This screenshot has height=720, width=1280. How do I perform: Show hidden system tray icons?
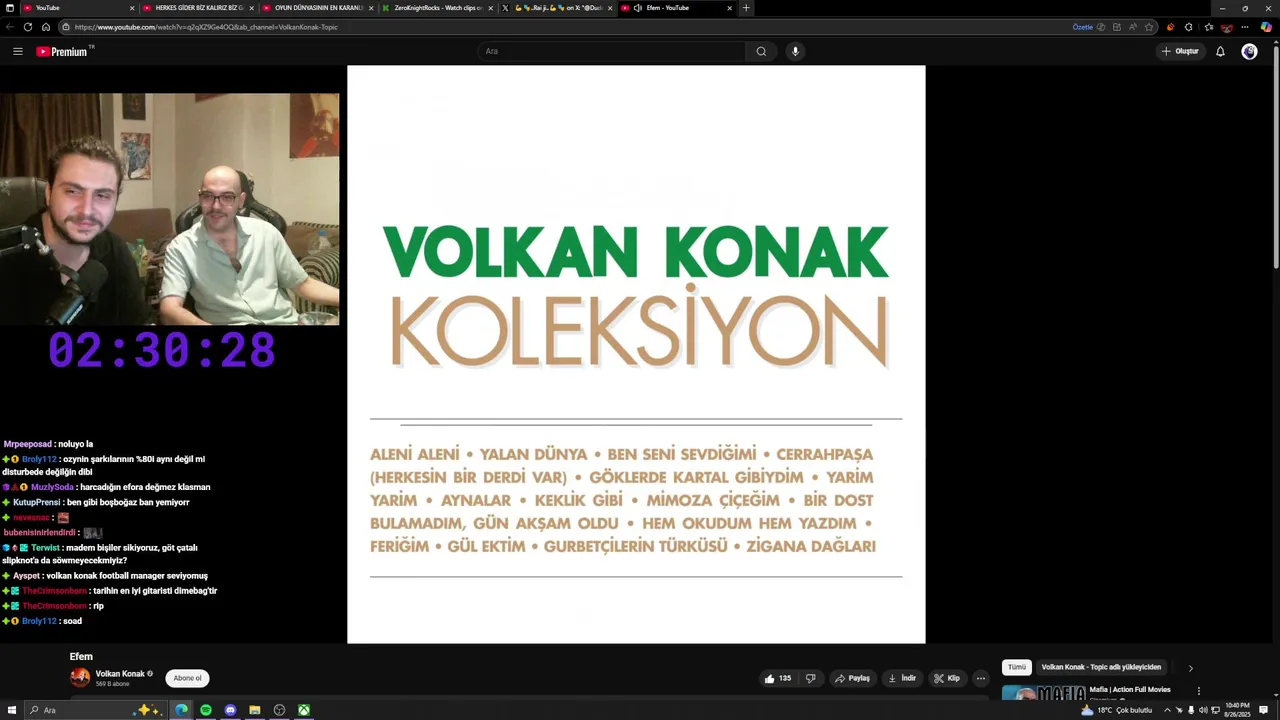pos(1166,710)
